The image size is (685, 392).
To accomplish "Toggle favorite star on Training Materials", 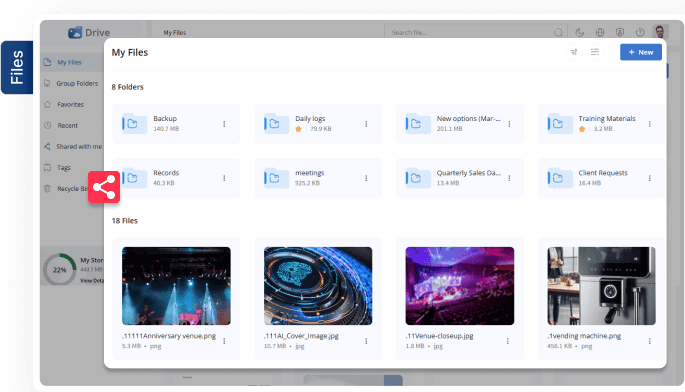I will click(582, 129).
